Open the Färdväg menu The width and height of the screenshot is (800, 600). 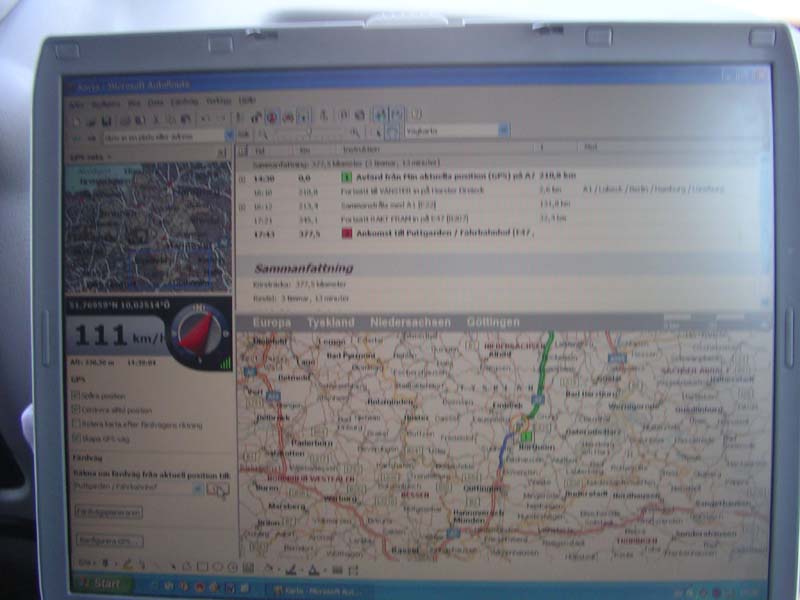[x=184, y=102]
